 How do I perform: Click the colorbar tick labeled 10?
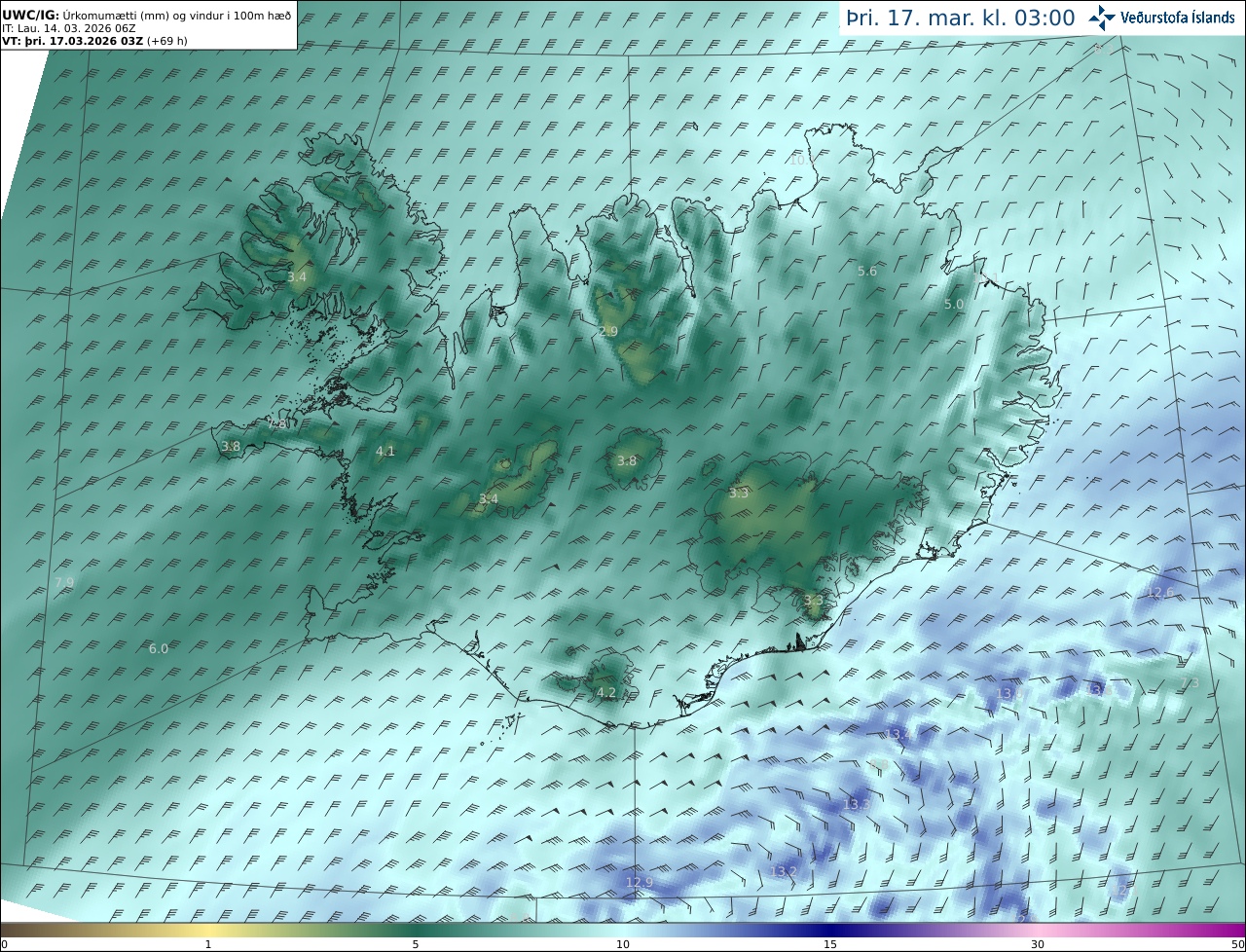(x=623, y=944)
